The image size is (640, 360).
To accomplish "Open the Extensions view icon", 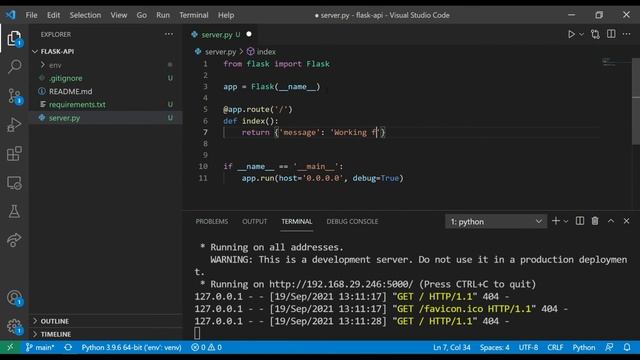I will [x=14, y=154].
